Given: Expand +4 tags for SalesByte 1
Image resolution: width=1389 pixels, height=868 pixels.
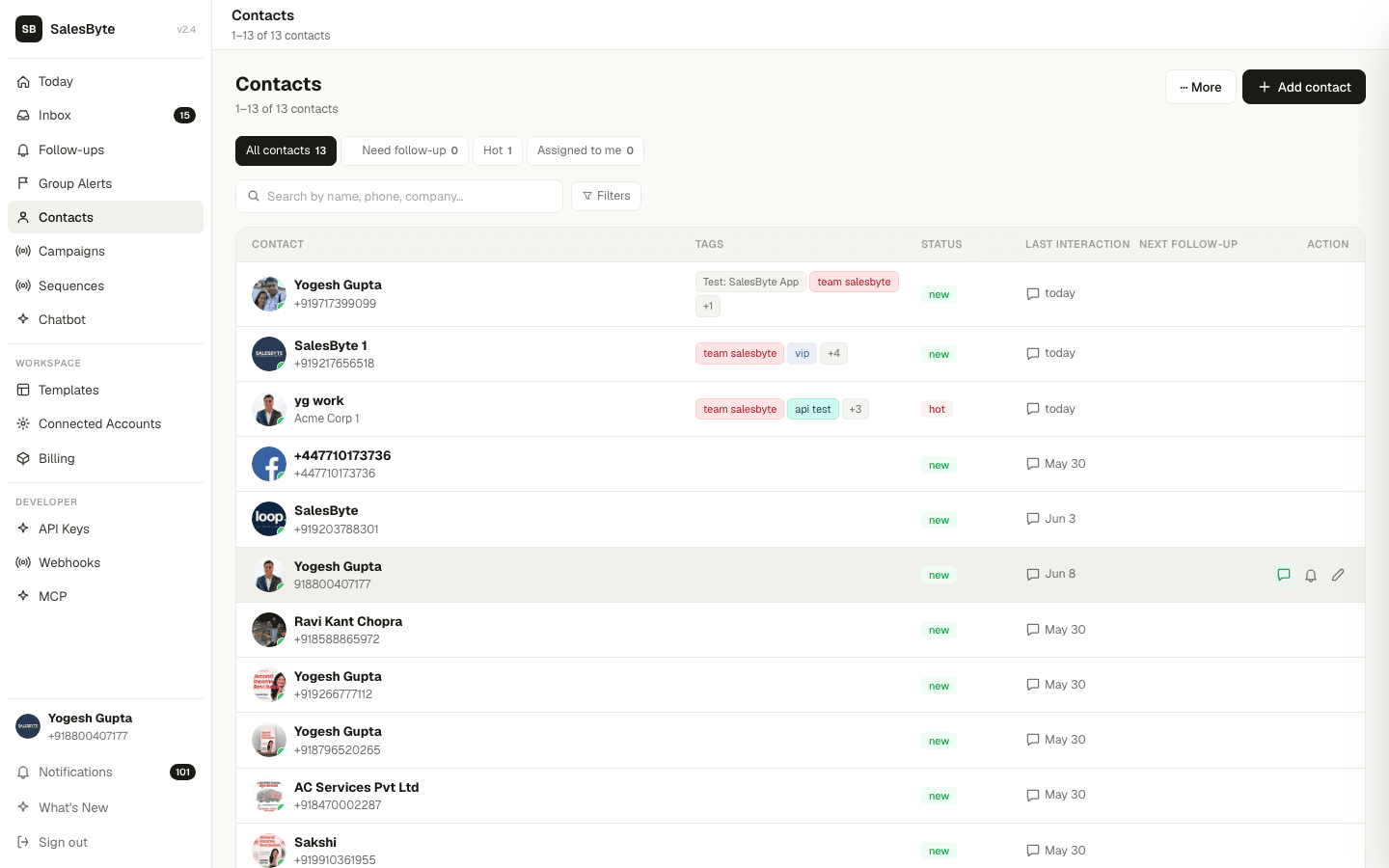Looking at the screenshot, I should coord(834,354).
